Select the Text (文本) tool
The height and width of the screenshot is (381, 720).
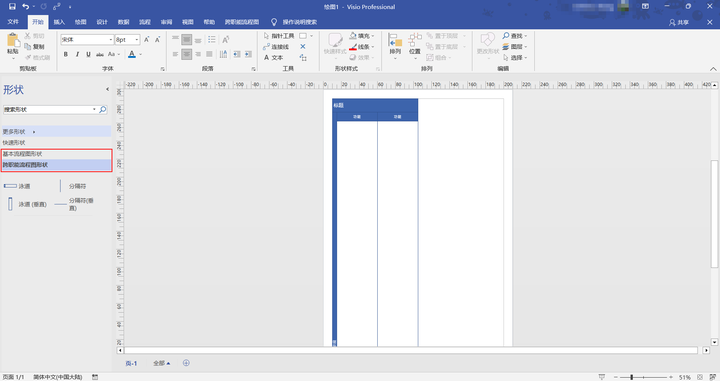tap(273, 58)
